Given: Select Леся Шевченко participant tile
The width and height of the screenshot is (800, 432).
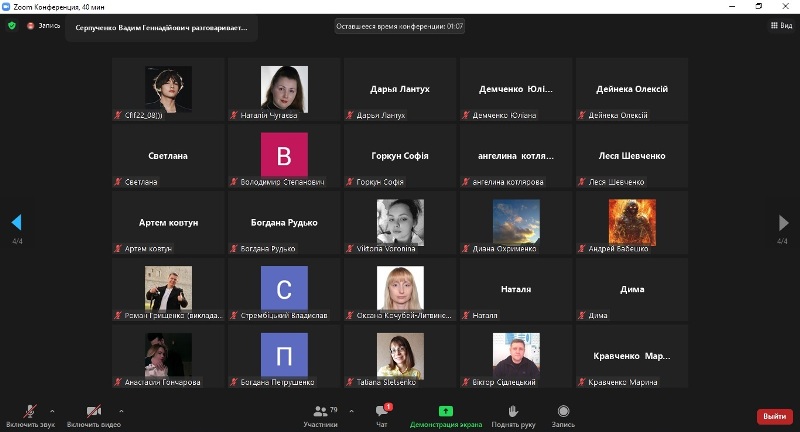Looking at the screenshot, I should coord(632,156).
